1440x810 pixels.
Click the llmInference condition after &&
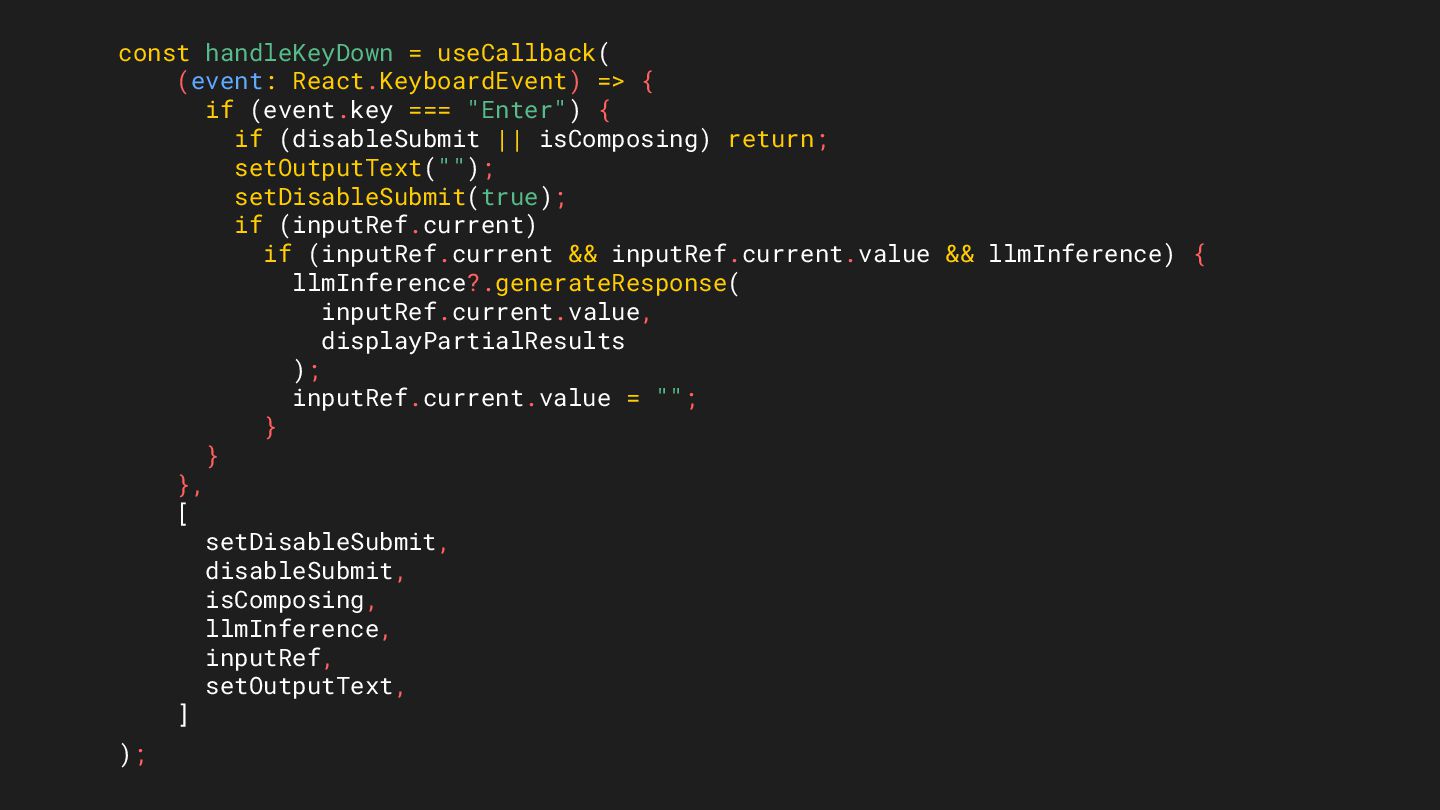(1075, 254)
